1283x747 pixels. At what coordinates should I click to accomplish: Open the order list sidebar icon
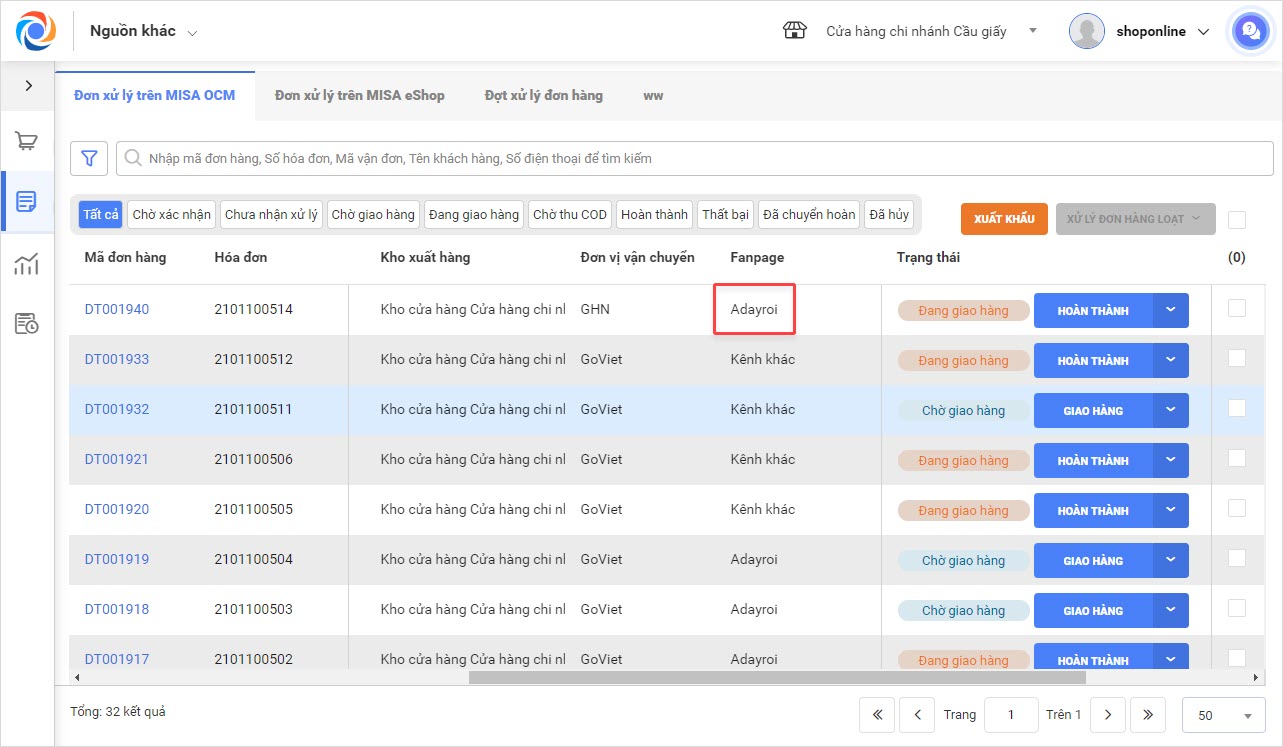click(27, 202)
